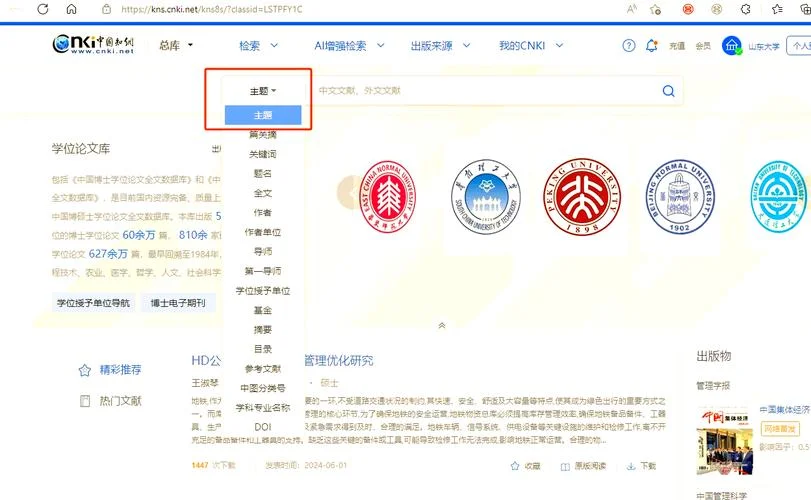Image resolution: width=811 pixels, height=500 pixels.
Task: Click the institution account icon
Action: (x=731, y=46)
